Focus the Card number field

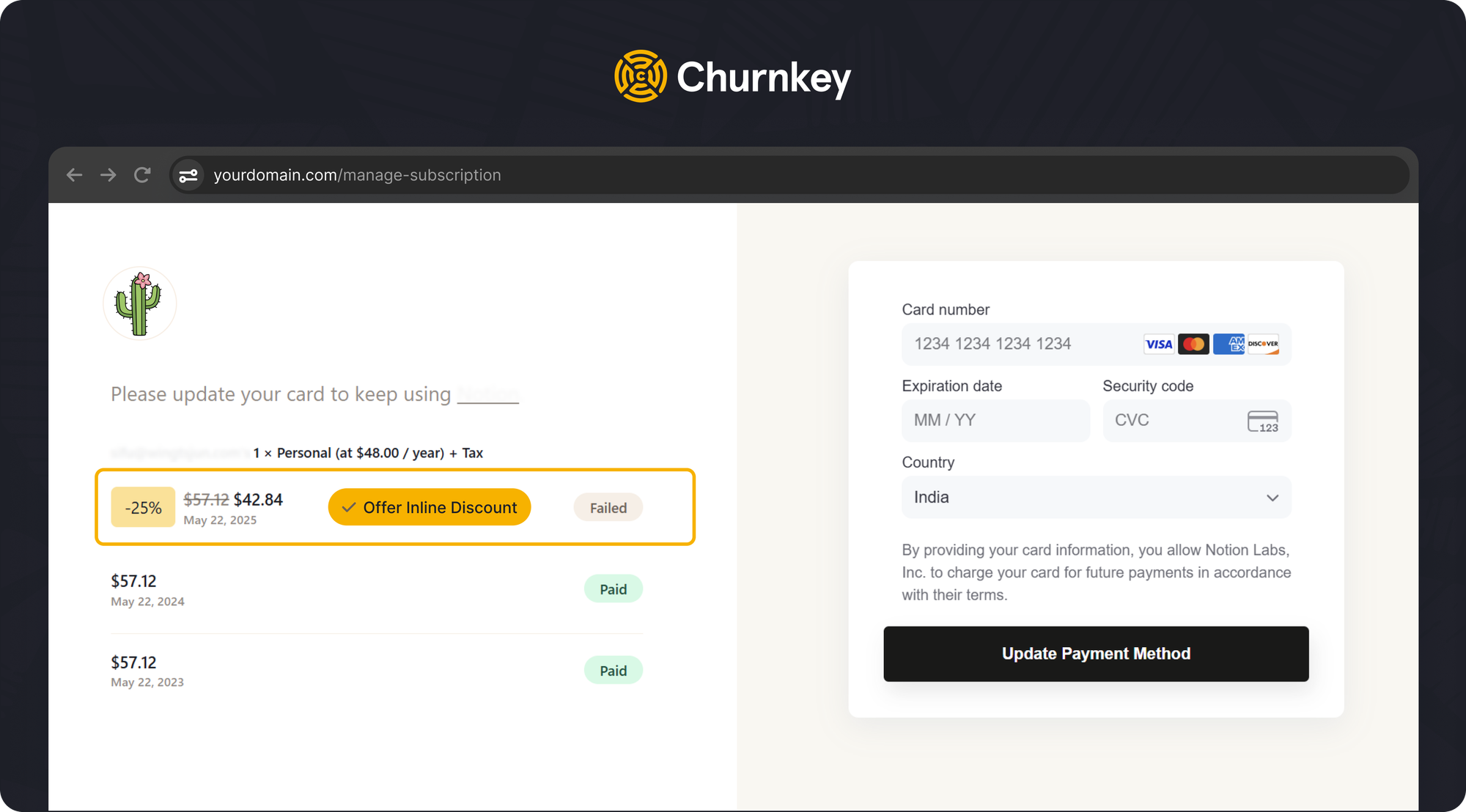click(x=1019, y=344)
